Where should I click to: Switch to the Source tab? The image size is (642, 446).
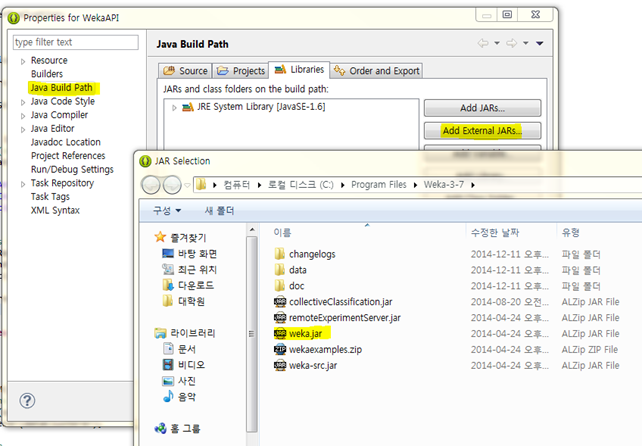coord(185,70)
